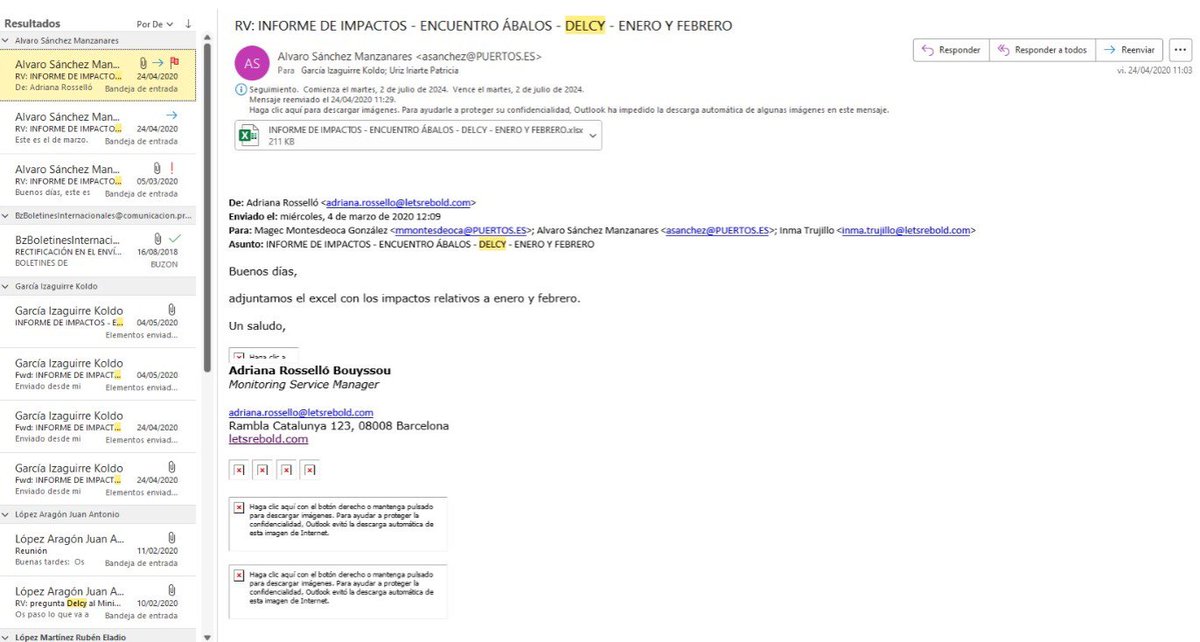Click the Excel file icon of the attachment

(x=247, y=135)
